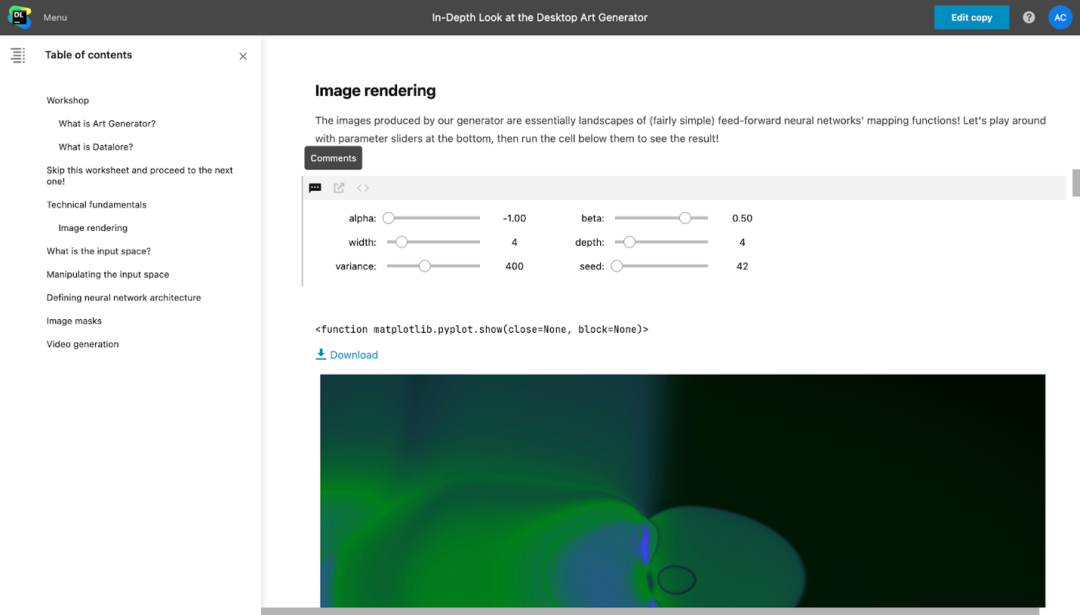The image size is (1080, 615).
Task: Click the cell open-in-new-window icon
Action: (x=339, y=188)
